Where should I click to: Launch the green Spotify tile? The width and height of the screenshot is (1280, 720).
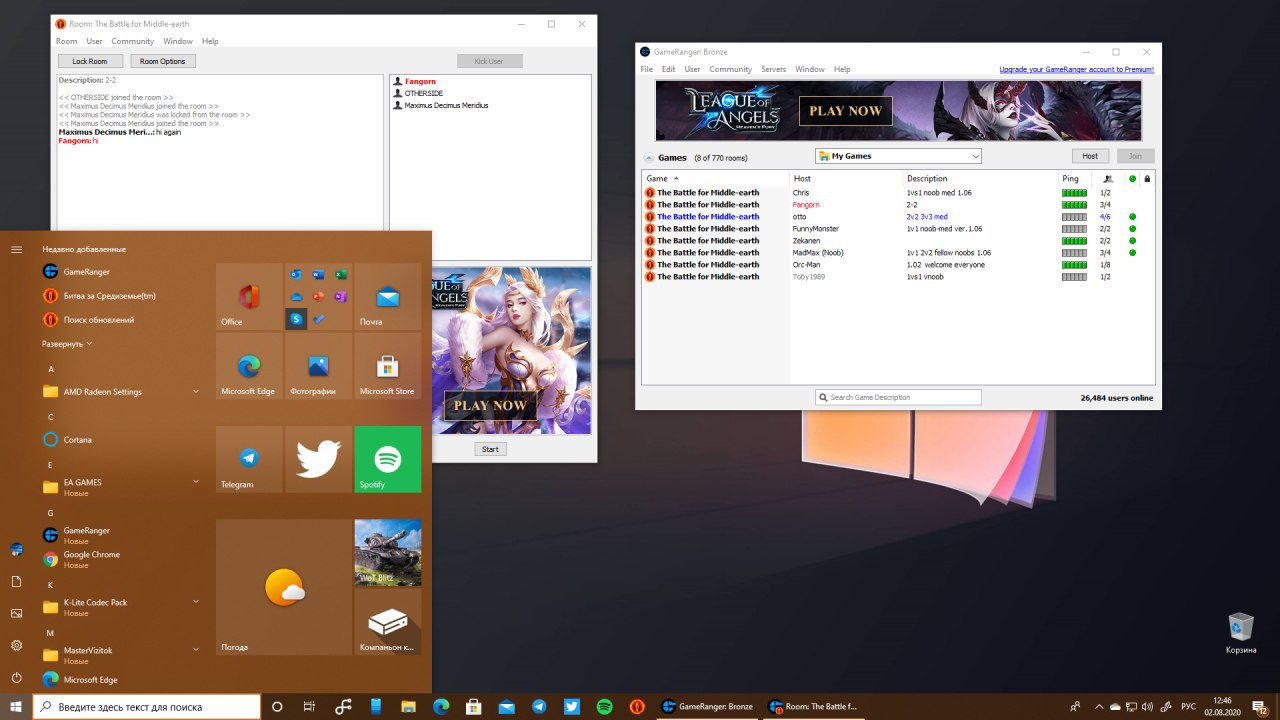tap(388, 459)
